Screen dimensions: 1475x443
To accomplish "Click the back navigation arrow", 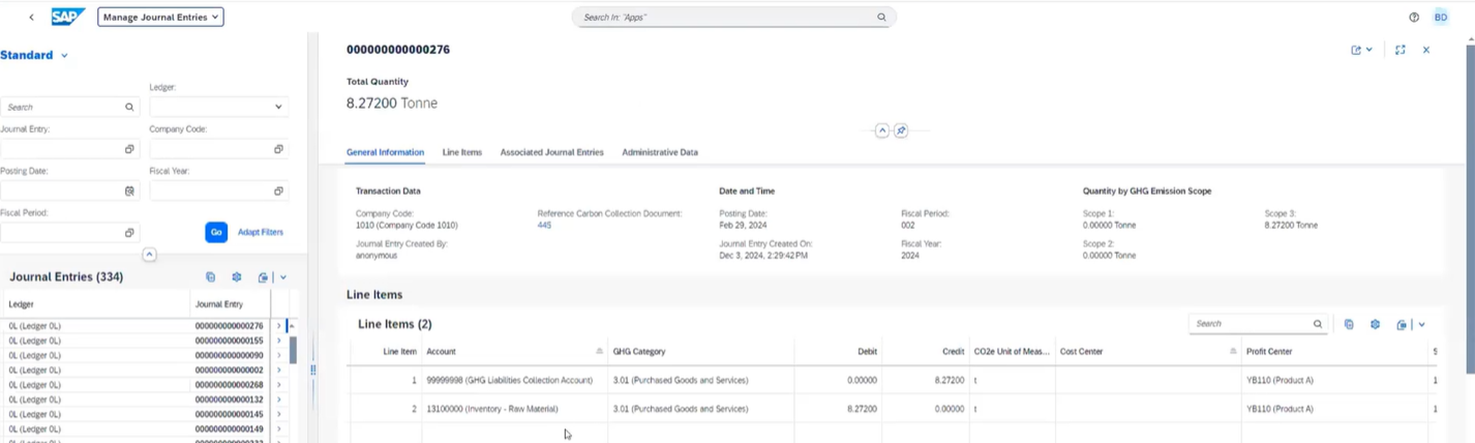I will click(31, 17).
